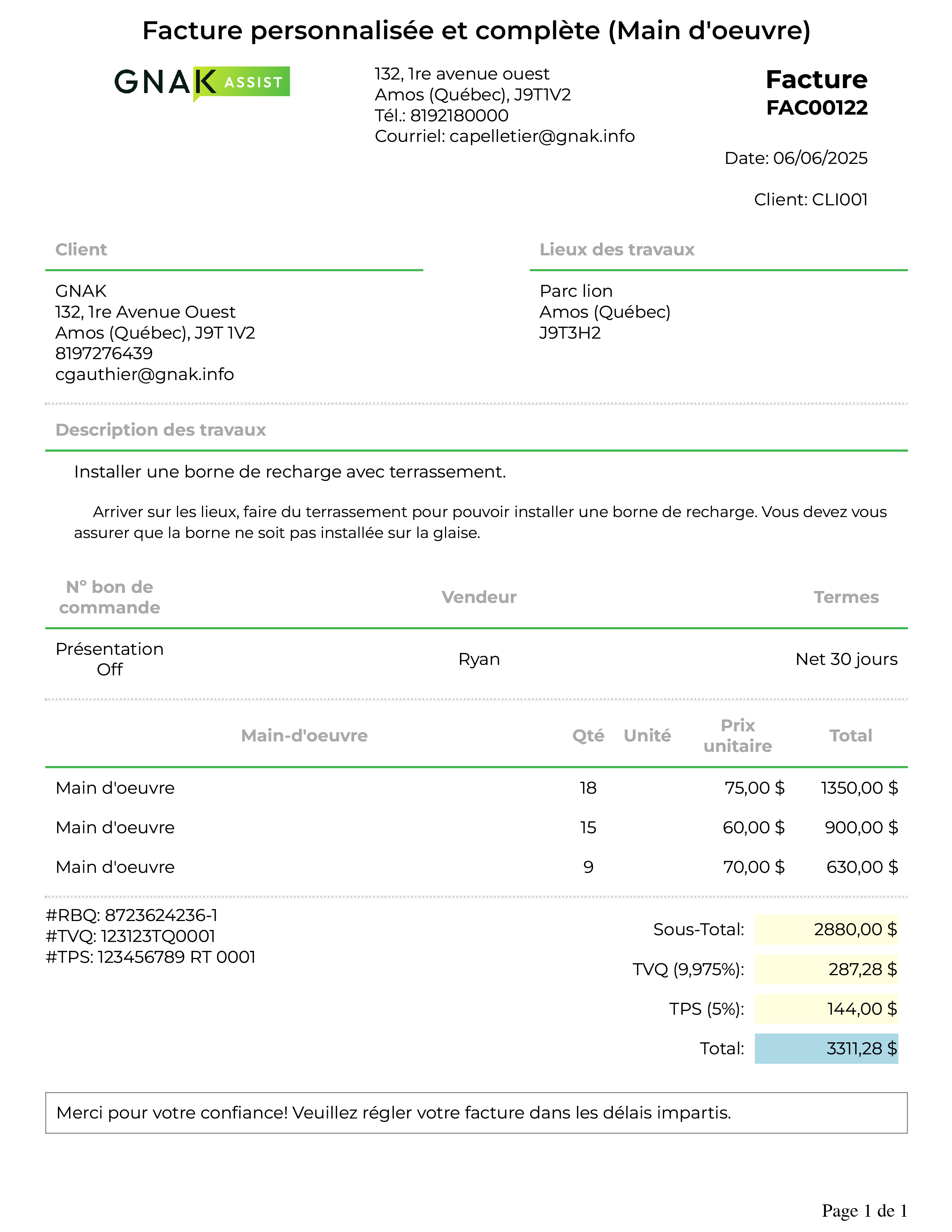This screenshot has width=952, height=1232.
Task: Click the unit price 75,00 $
Action: (x=755, y=788)
